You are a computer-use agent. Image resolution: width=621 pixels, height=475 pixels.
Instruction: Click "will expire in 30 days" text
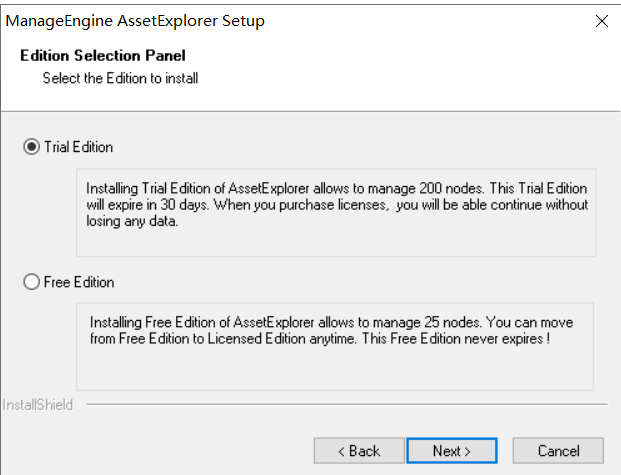click(147, 205)
